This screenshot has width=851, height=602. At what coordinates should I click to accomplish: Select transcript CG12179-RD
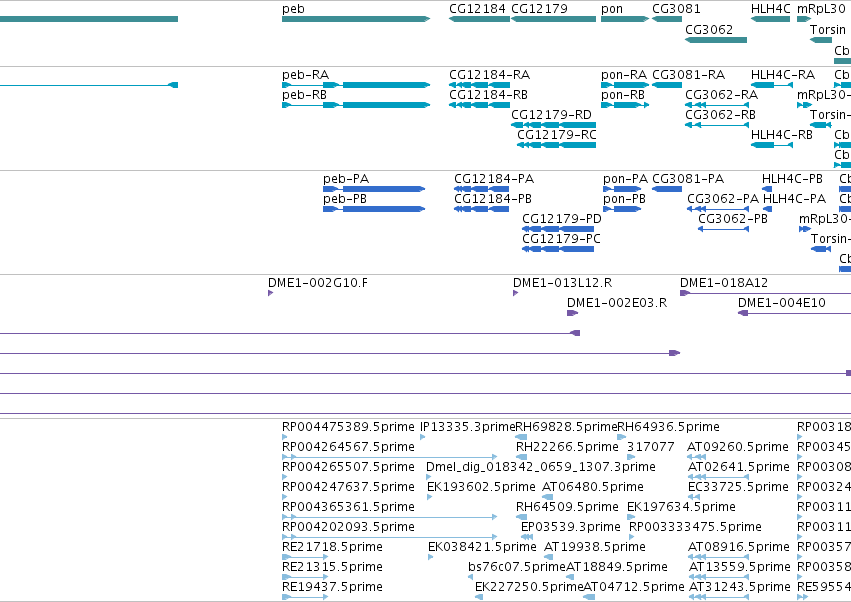554,125
